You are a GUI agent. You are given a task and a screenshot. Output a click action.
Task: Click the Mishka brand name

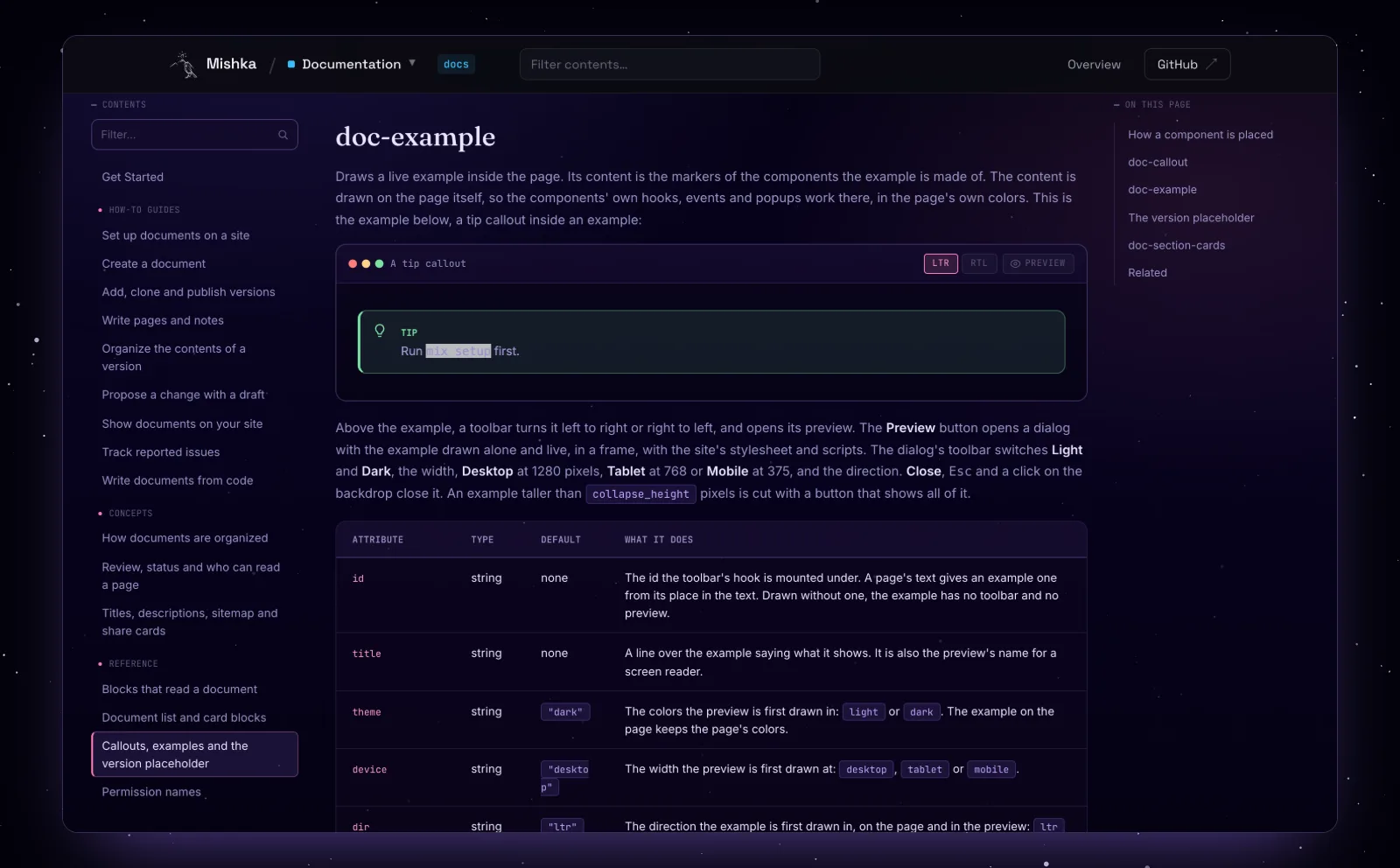[x=231, y=64]
